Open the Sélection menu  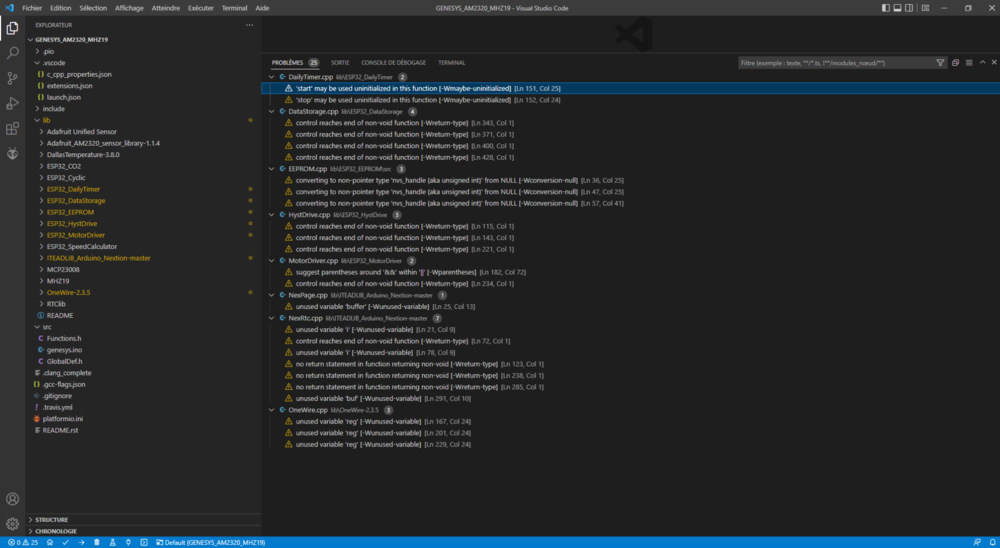click(93, 8)
